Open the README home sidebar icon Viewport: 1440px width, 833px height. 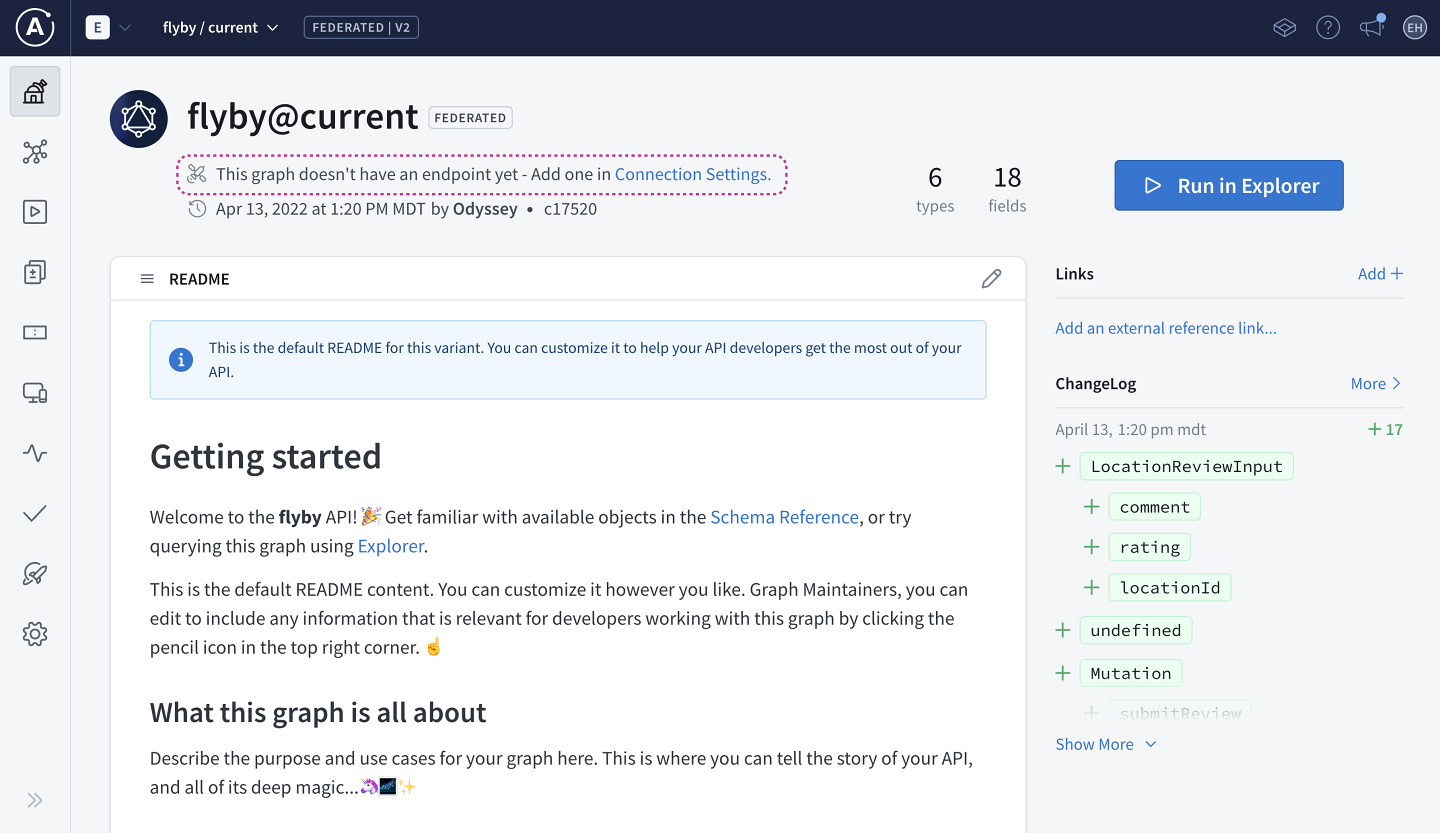pyautogui.click(x=35, y=92)
